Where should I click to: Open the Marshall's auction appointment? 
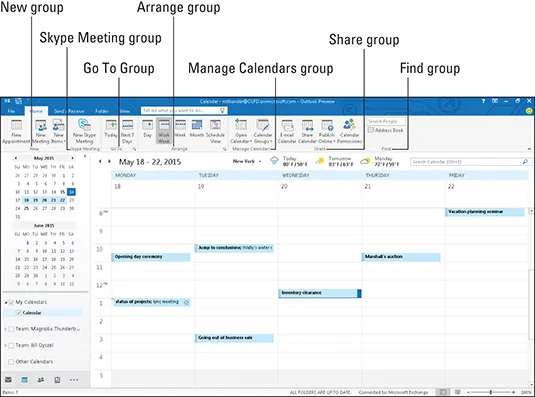401,257
